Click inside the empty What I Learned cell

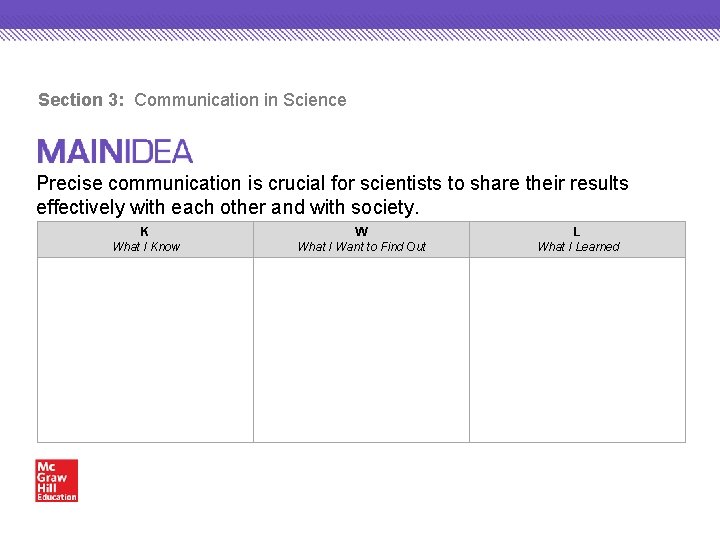pos(578,350)
